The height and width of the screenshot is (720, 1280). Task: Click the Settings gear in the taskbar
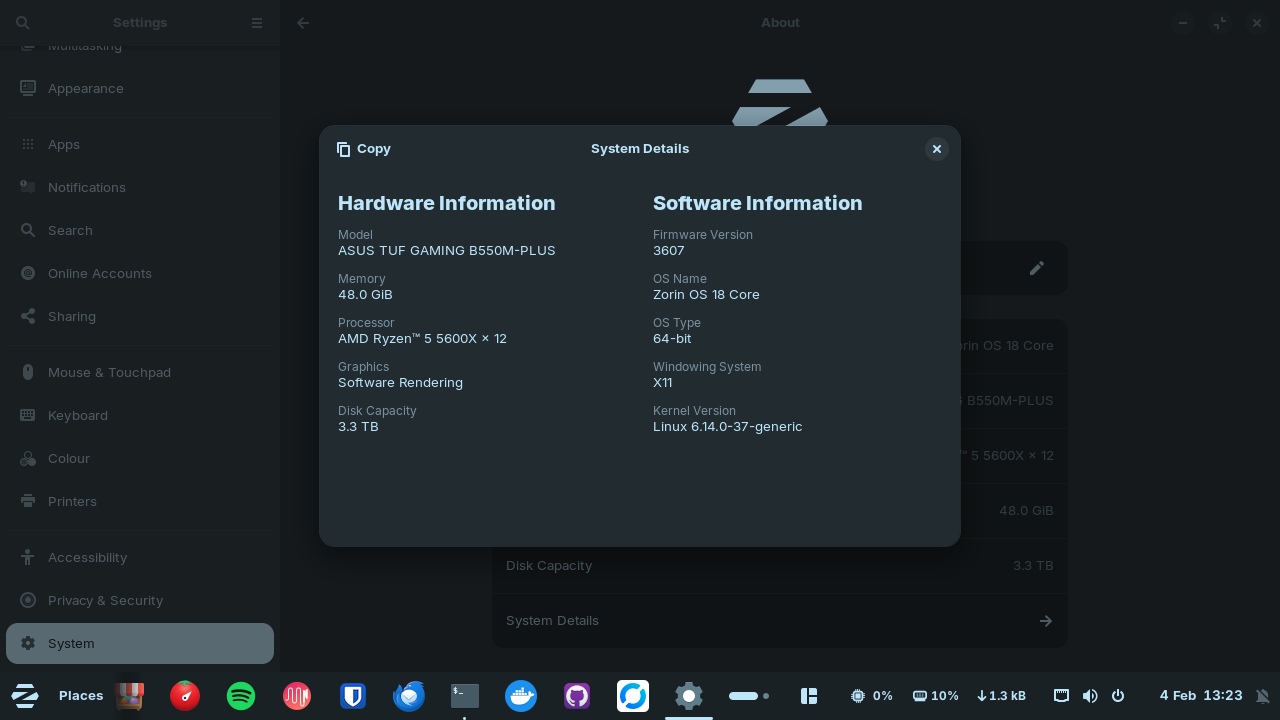point(689,696)
